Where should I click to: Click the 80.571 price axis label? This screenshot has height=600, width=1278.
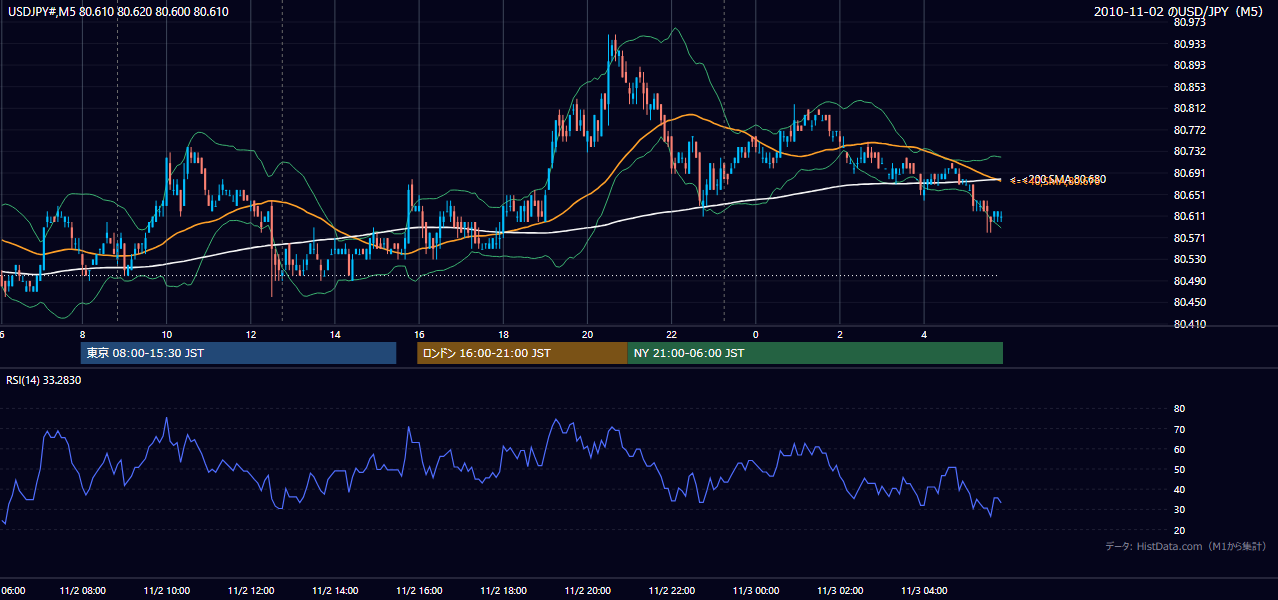1190,238
